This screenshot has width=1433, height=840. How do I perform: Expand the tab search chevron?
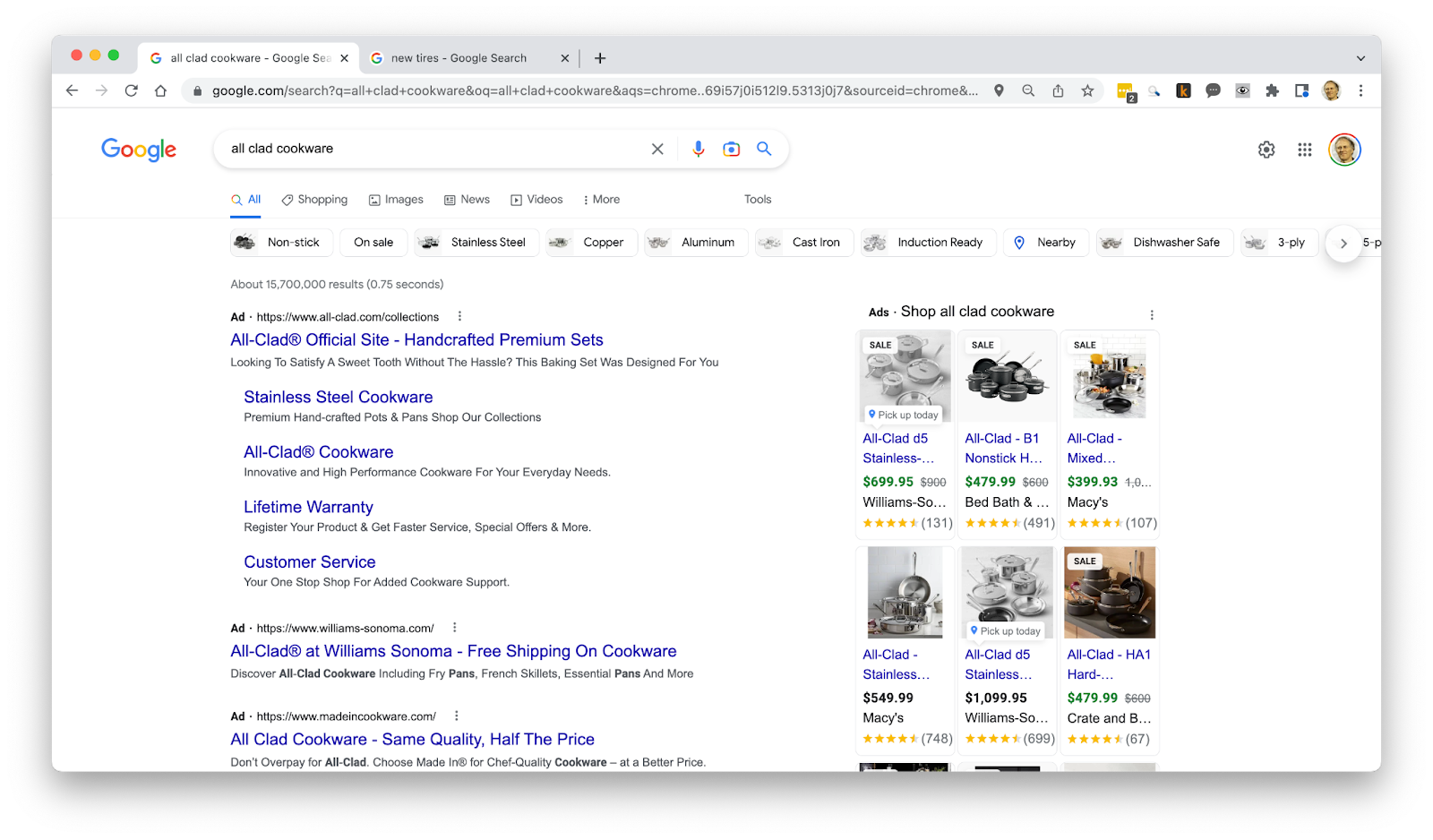pyautogui.click(x=1360, y=58)
